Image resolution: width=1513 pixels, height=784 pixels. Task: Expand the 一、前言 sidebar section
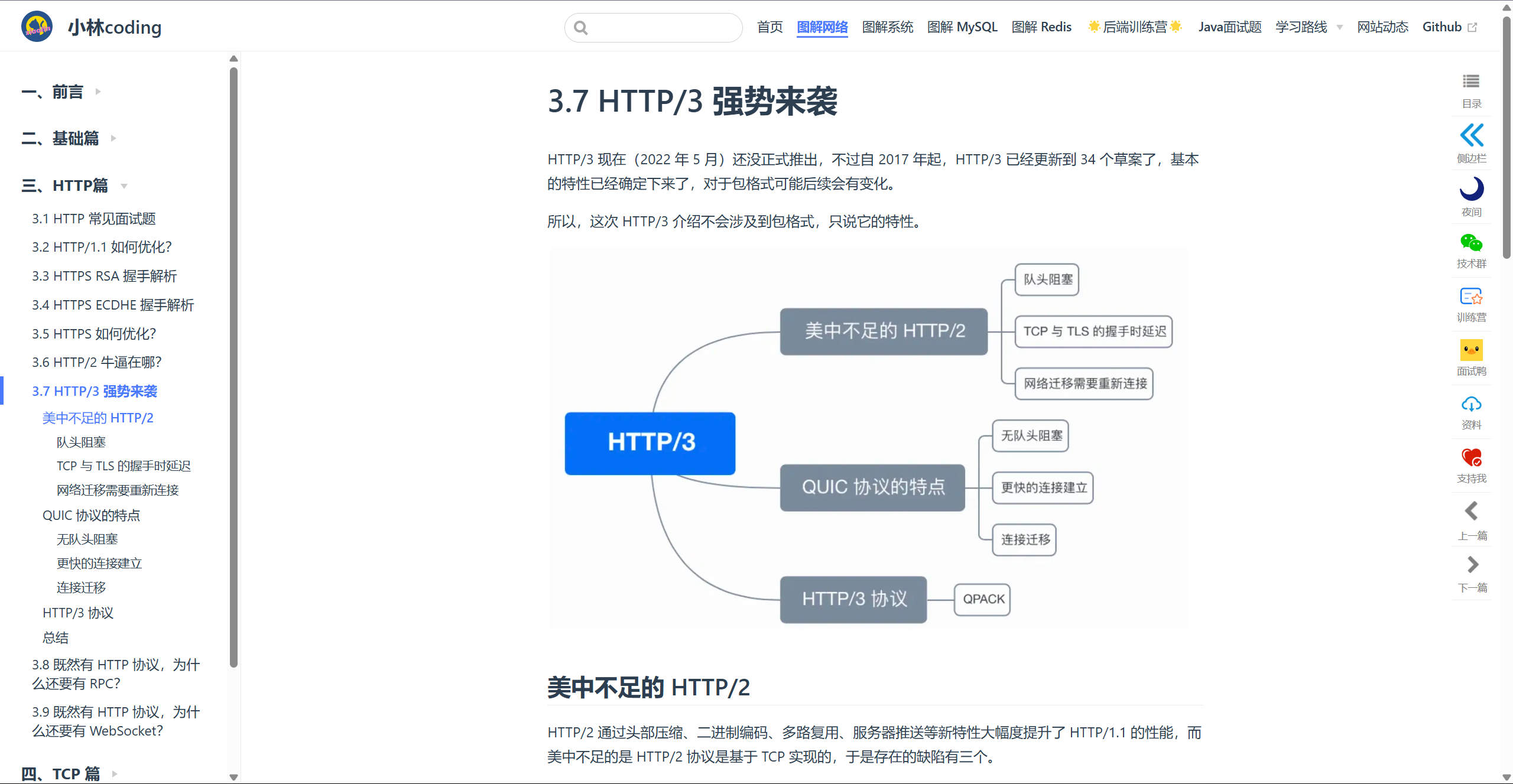[x=53, y=92]
